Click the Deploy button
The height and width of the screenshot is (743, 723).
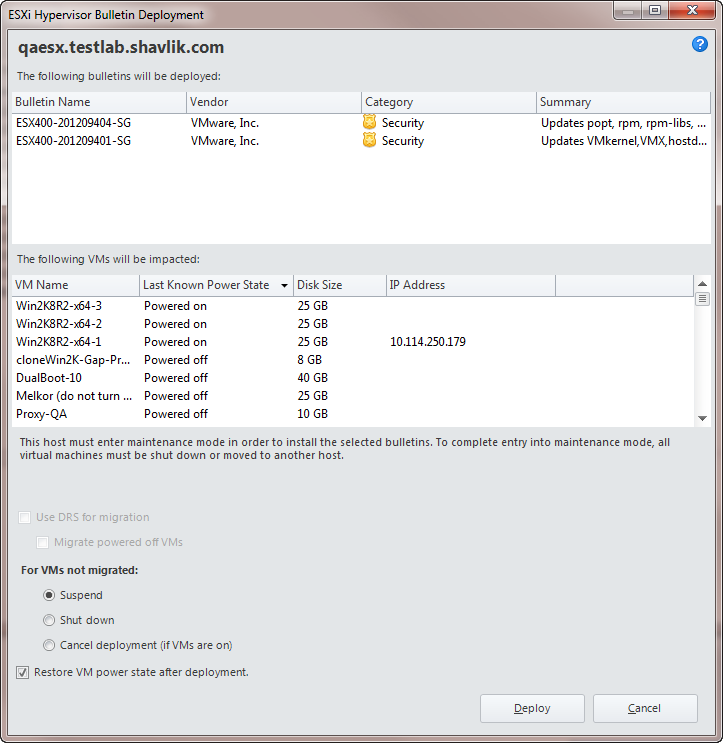click(x=532, y=708)
